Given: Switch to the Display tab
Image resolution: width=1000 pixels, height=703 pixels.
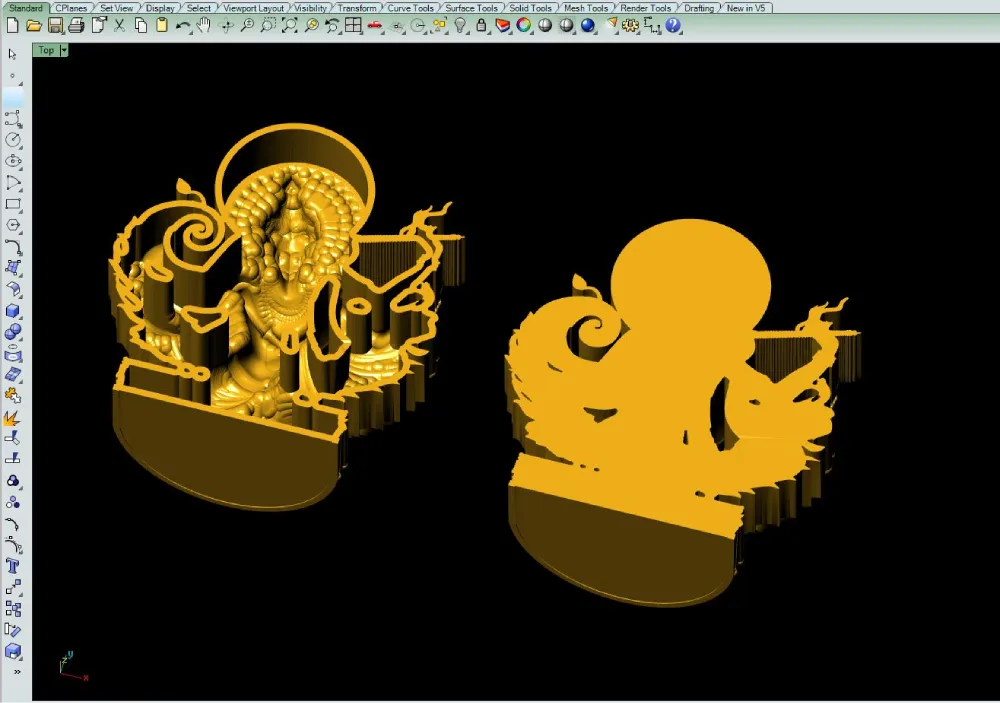Looking at the screenshot, I should [159, 8].
